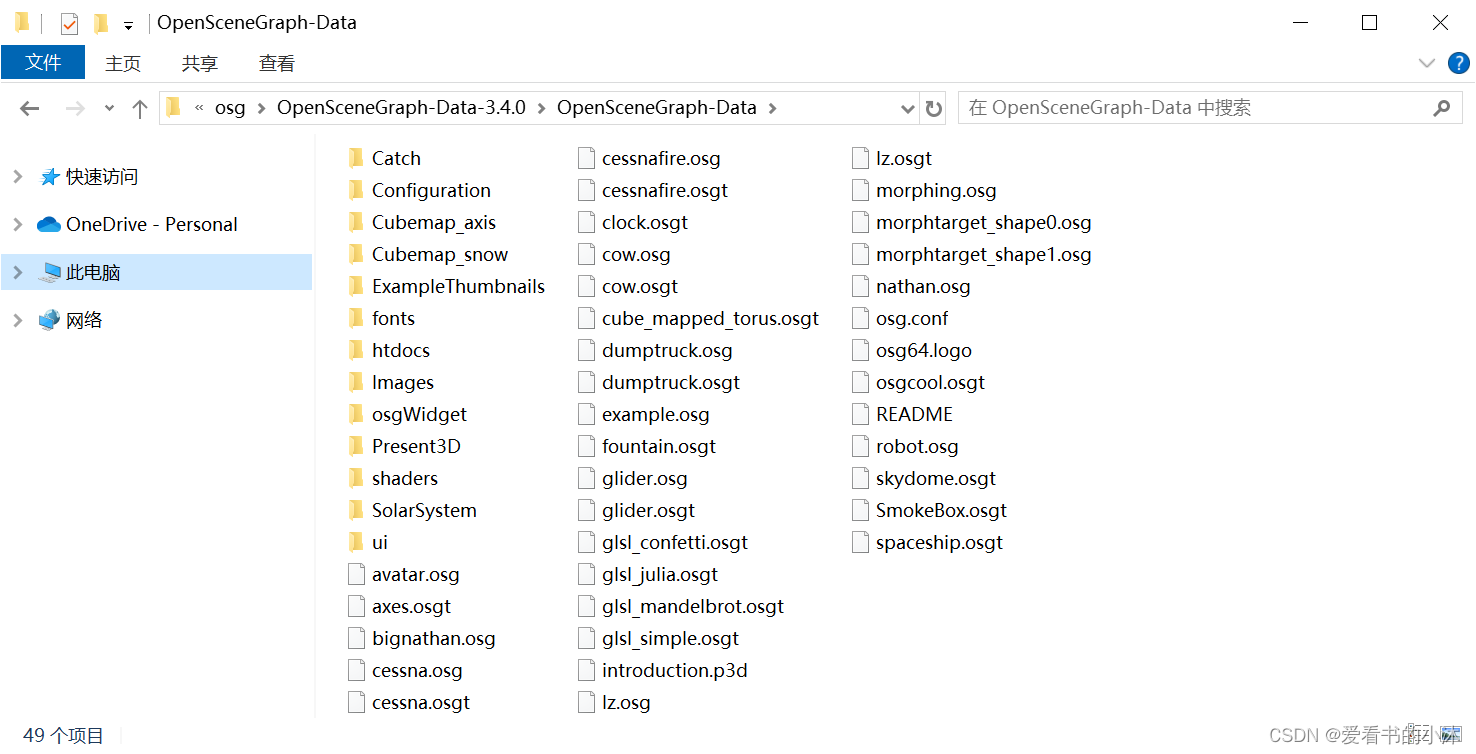Open the 查看 ribbon tab
The width and height of the screenshot is (1476, 754).
(x=277, y=63)
